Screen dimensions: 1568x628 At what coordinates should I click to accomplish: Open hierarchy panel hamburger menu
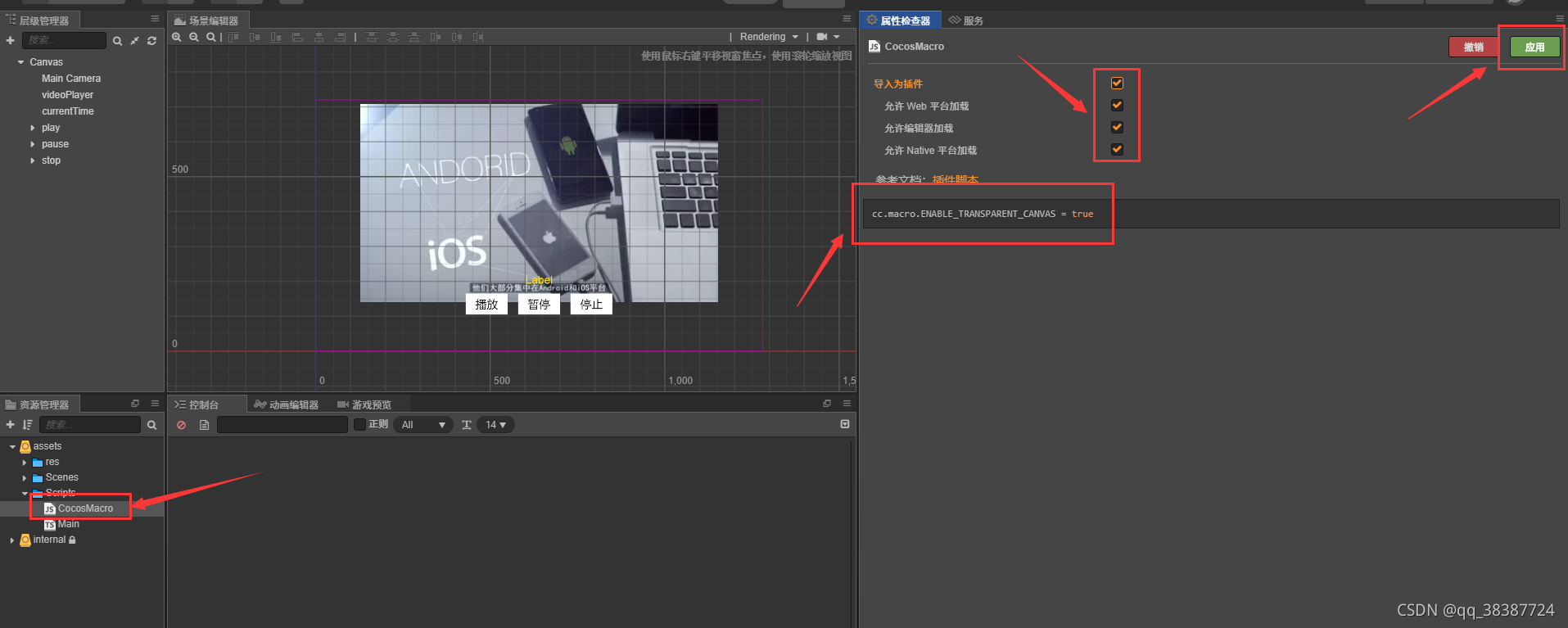coord(155,19)
